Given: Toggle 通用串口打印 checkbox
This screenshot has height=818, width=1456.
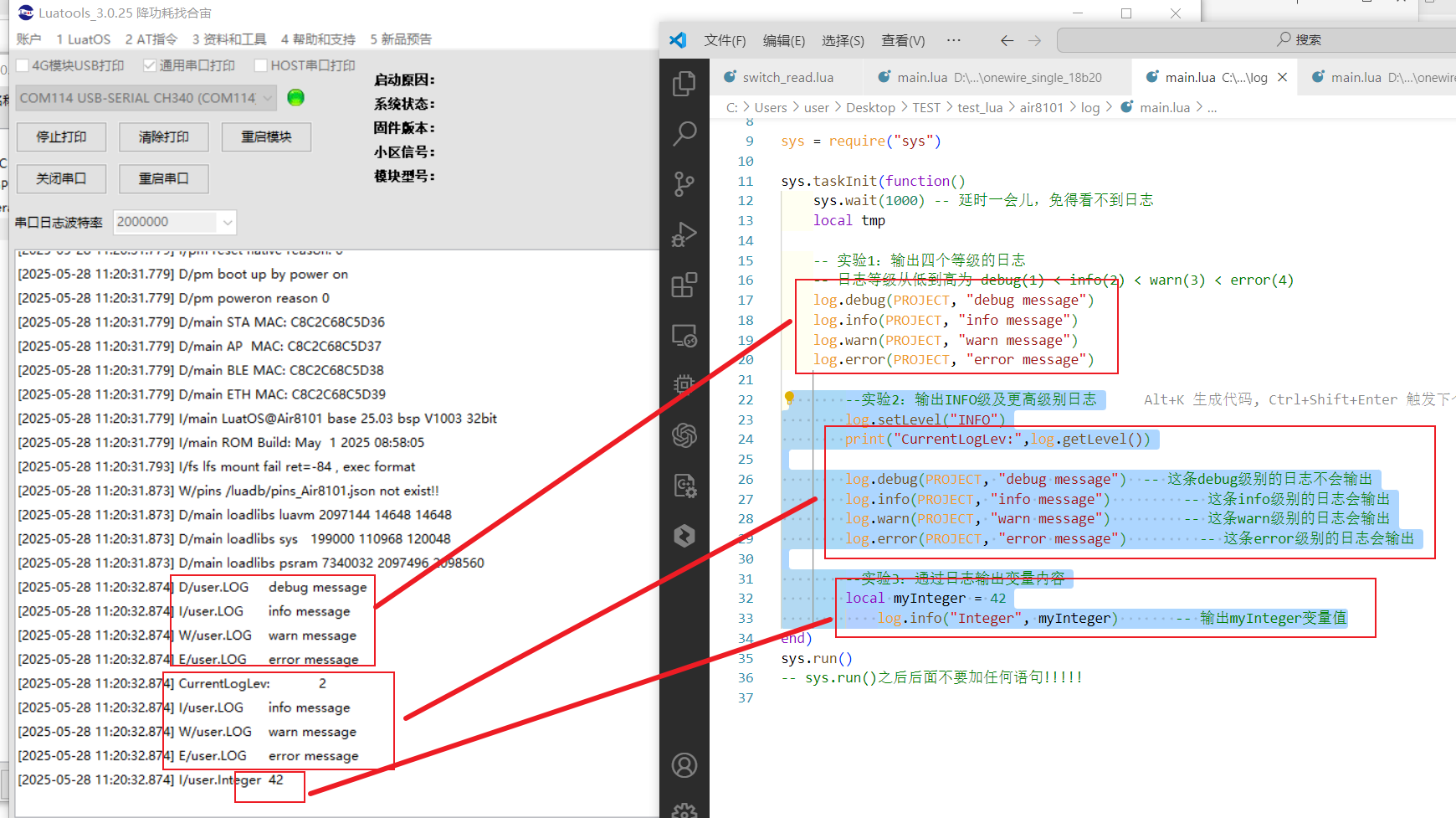Looking at the screenshot, I should click(x=150, y=65).
